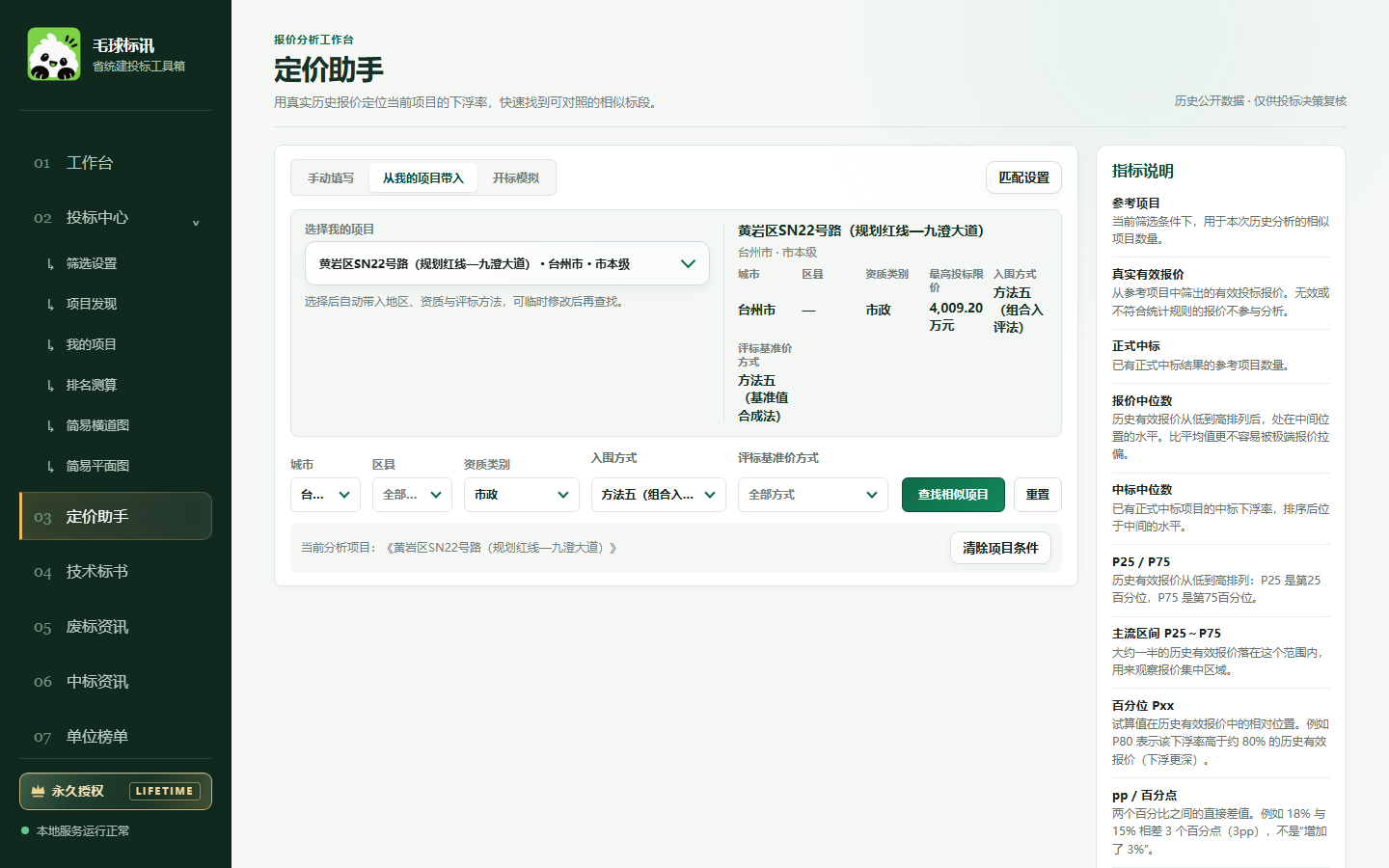Switch to the 开标模拟 tab
Viewport: 1389px width, 868px height.
516,178
